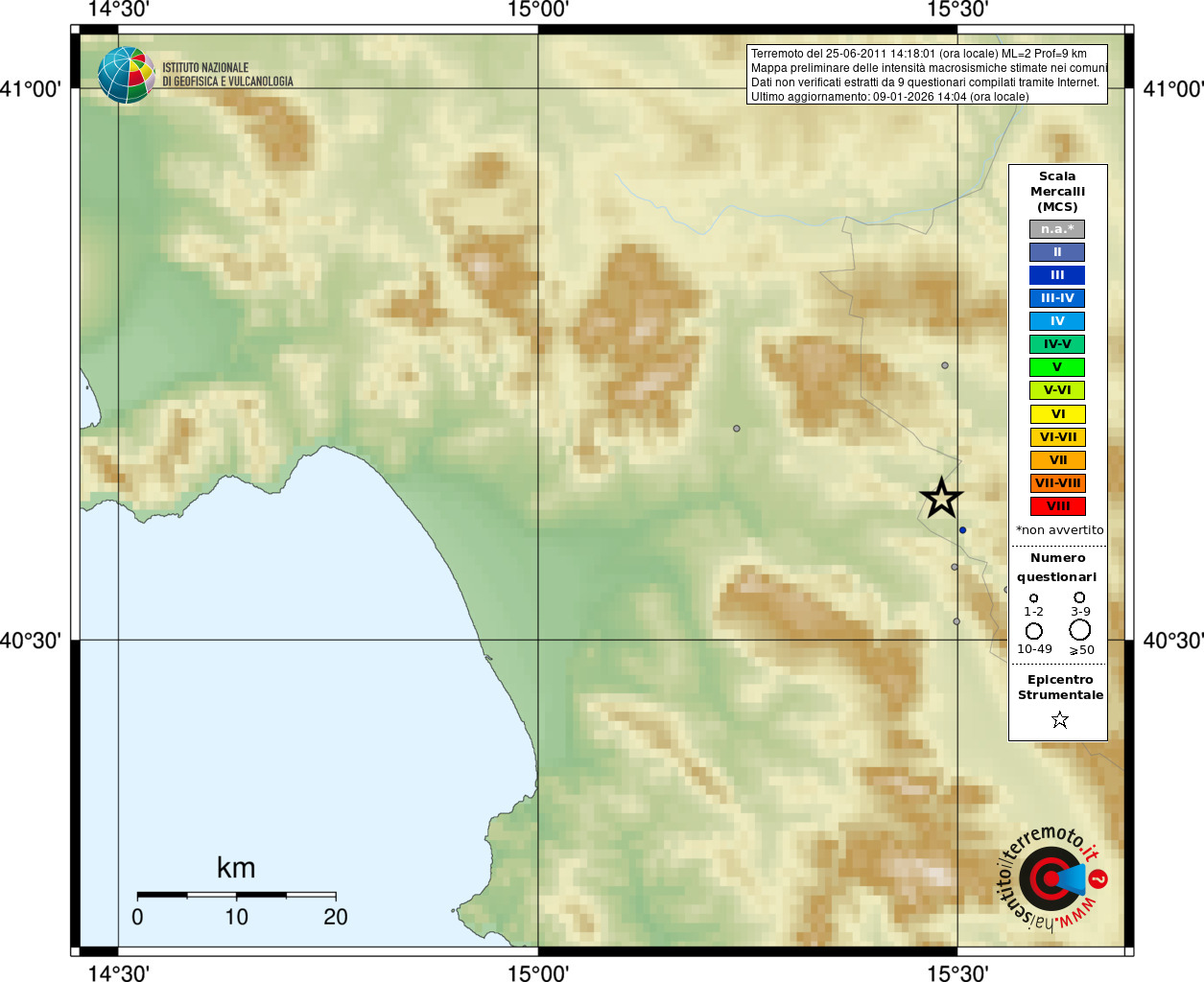The height and width of the screenshot is (982, 1204).
Task: Click the ≥50 questionnaires circle symbol
Action: 1080,630
